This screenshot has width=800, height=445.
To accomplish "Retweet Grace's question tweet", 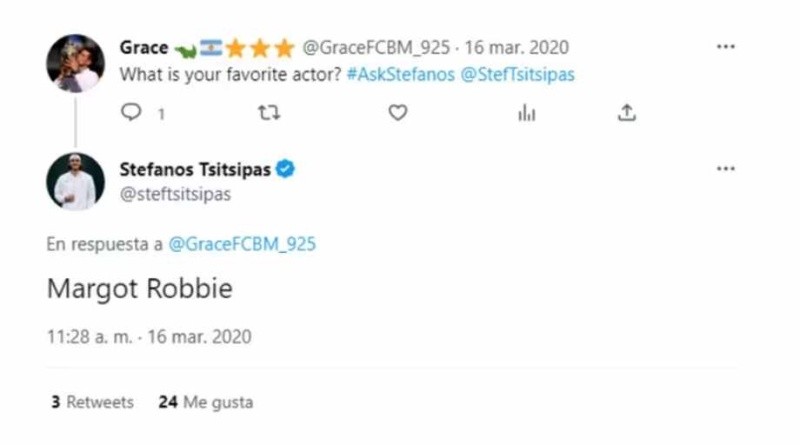I will (268, 113).
